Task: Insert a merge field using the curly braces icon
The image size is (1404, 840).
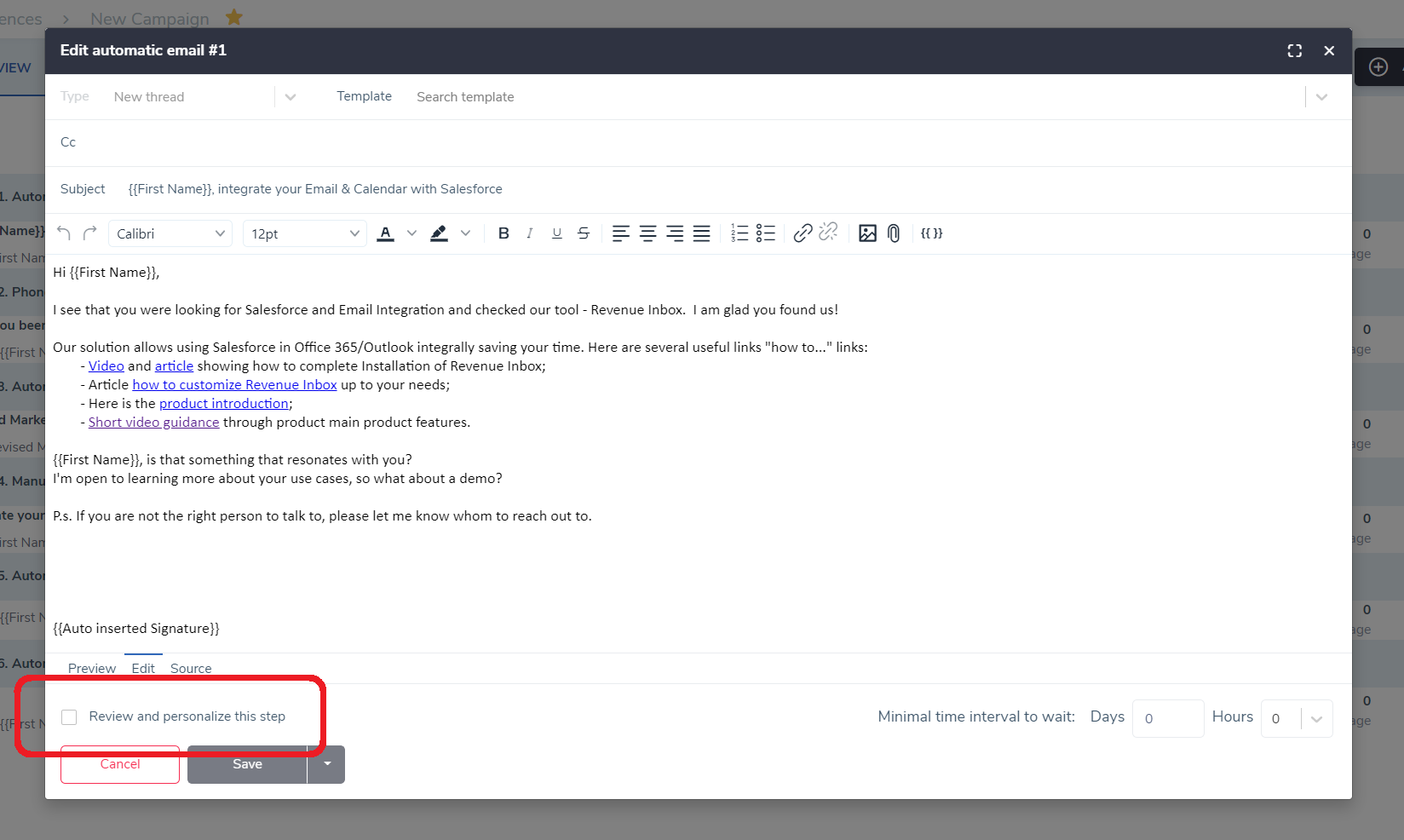Action: click(x=931, y=233)
